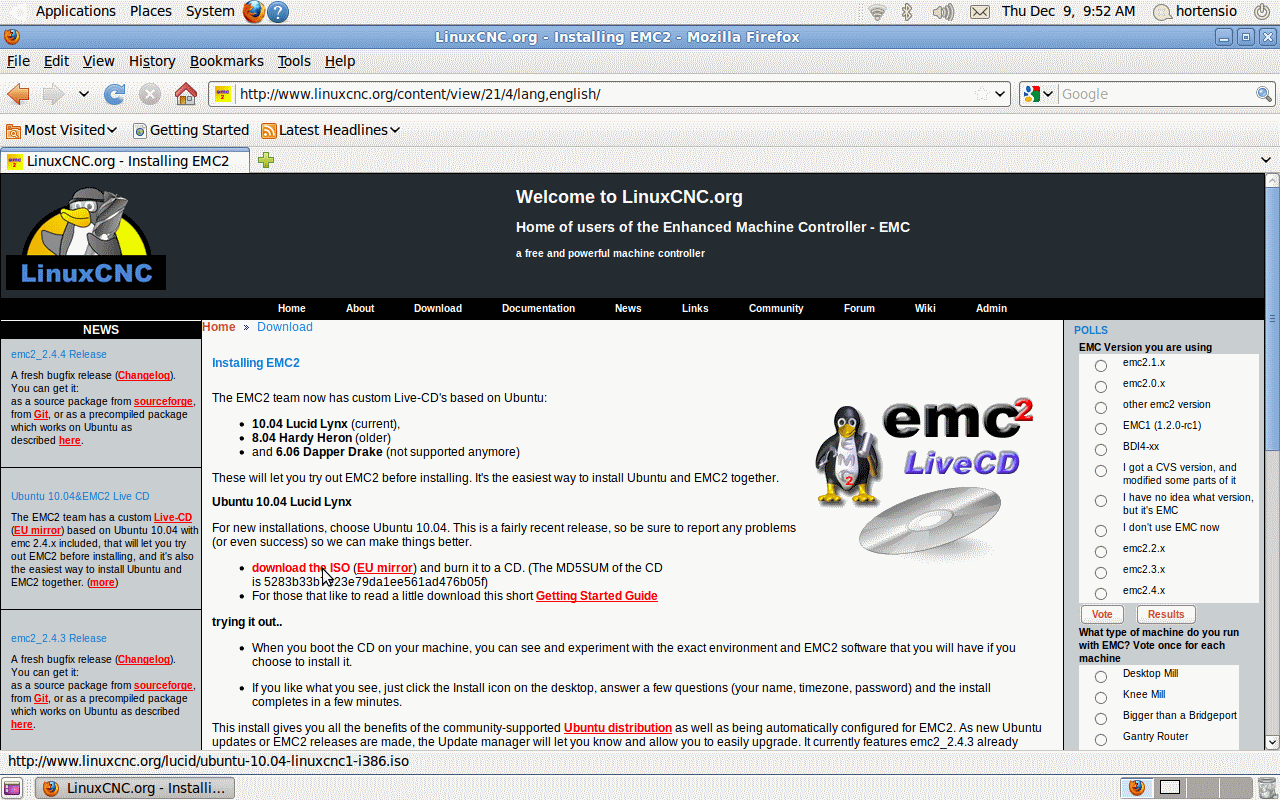
Task: Click the Stop loading icon
Action: pyautogui.click(x=150, y=94)
